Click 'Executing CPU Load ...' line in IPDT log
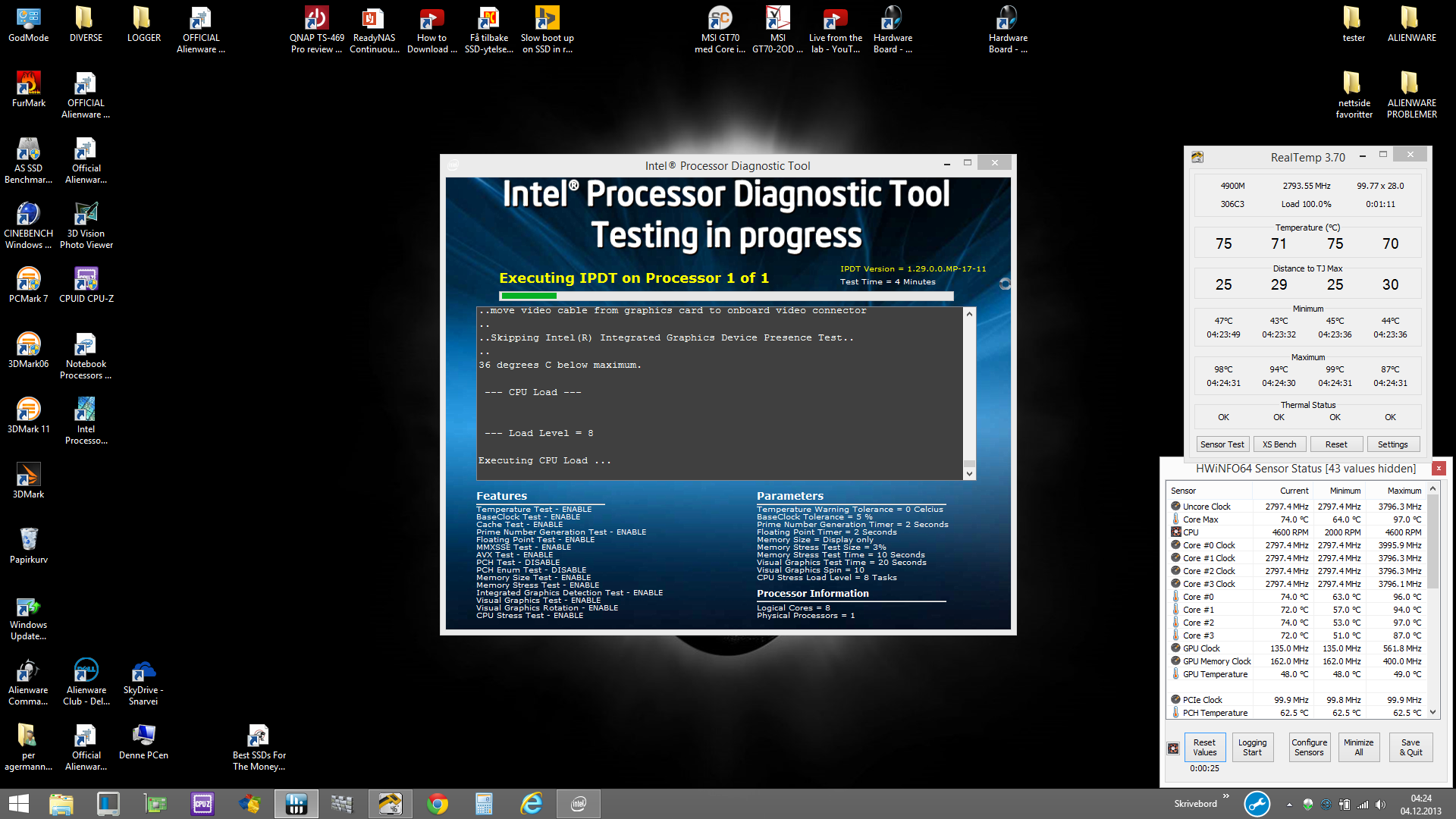The width and height of the screenshot is (1456, 819). coord(544,460)
